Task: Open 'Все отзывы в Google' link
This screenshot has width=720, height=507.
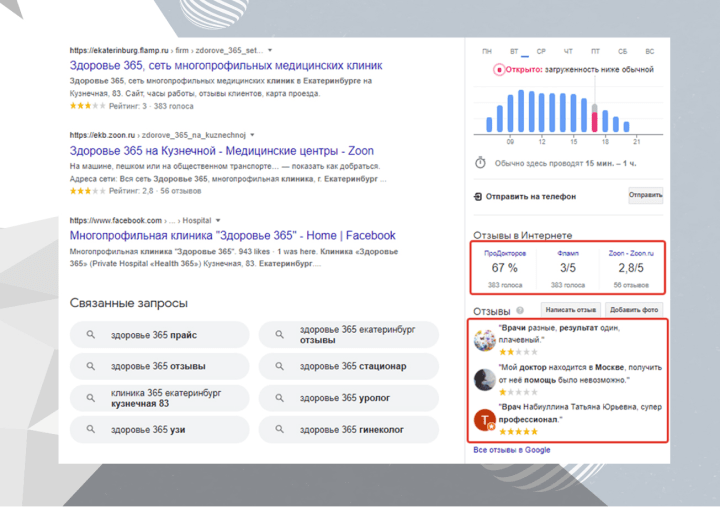Action: click(x=512, y=450)
